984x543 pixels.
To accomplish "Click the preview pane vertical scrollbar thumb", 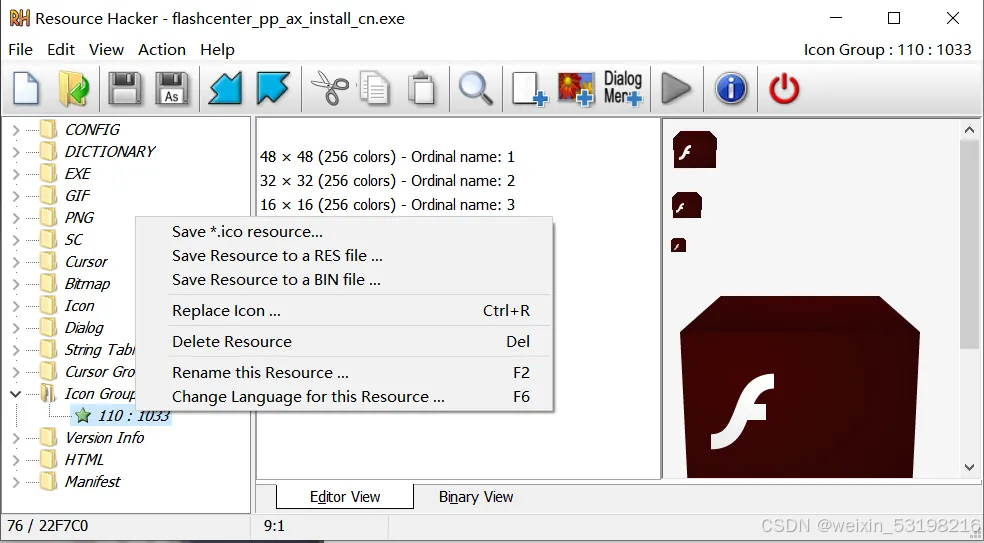I will pyautogui.click(x=969, y=244).
